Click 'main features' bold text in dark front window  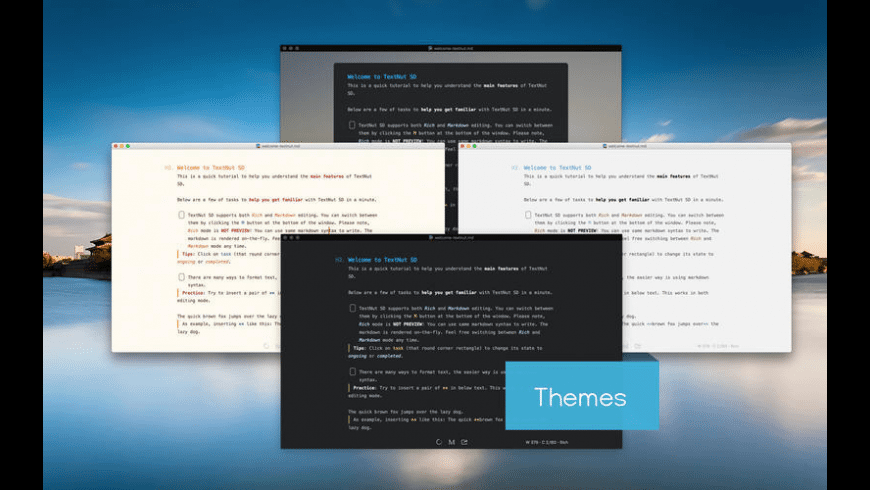[501, 269]
